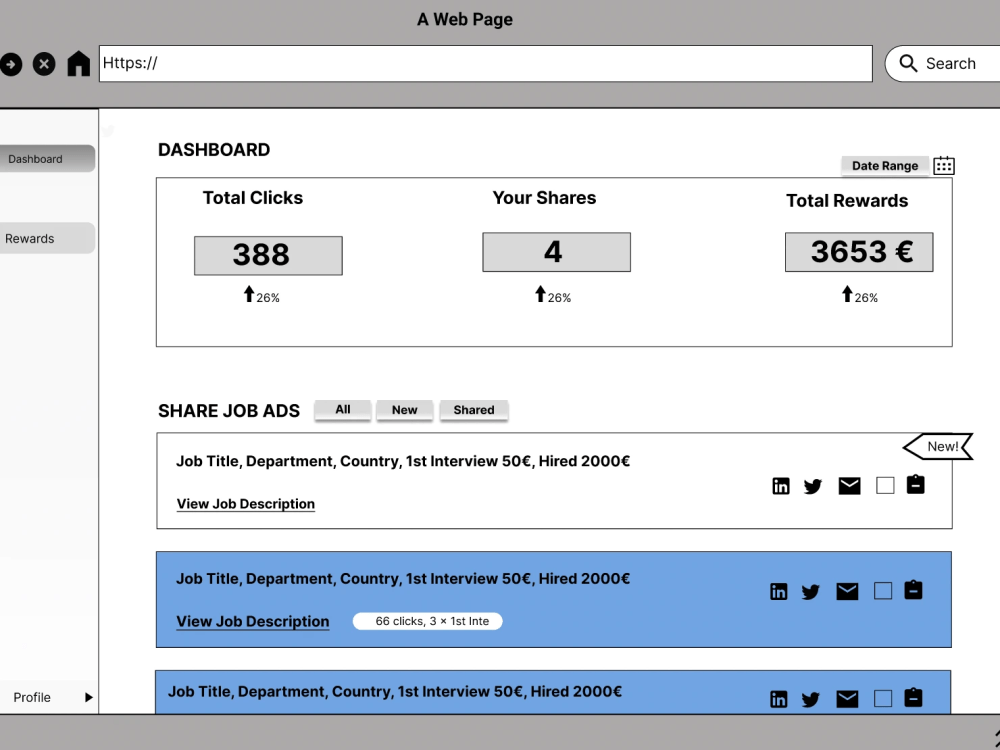Viewport: 1000px width, 750px height.
Task: Copy the first job ad link via clipboard icon
Action: pyautogui.click(x=916, y=484)
